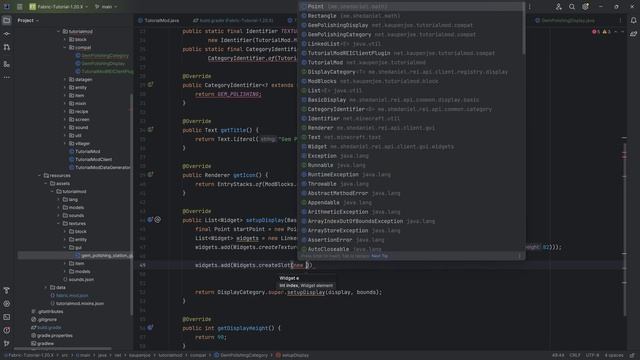Click the warnings count inspection indicator
This screenshot has width=640, height=360.
607,31
